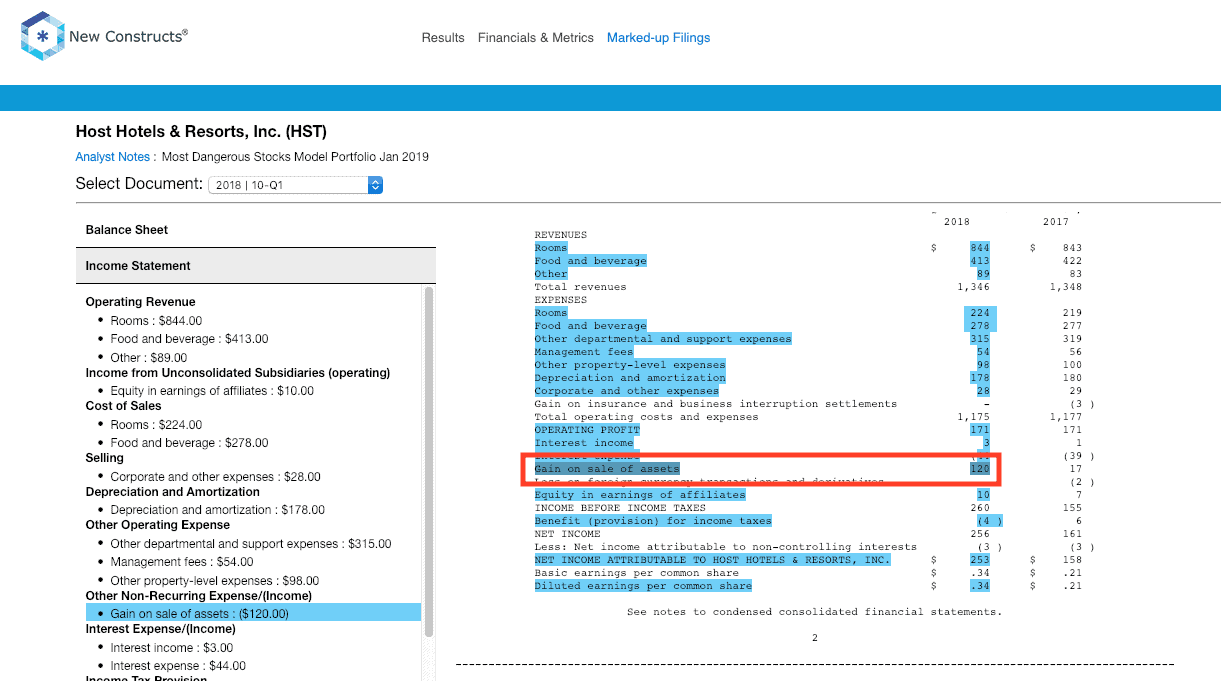Select Interest expense : $44.00 item
The image size is (1221, 681).
pyautogui.click(x=178, y=666)
